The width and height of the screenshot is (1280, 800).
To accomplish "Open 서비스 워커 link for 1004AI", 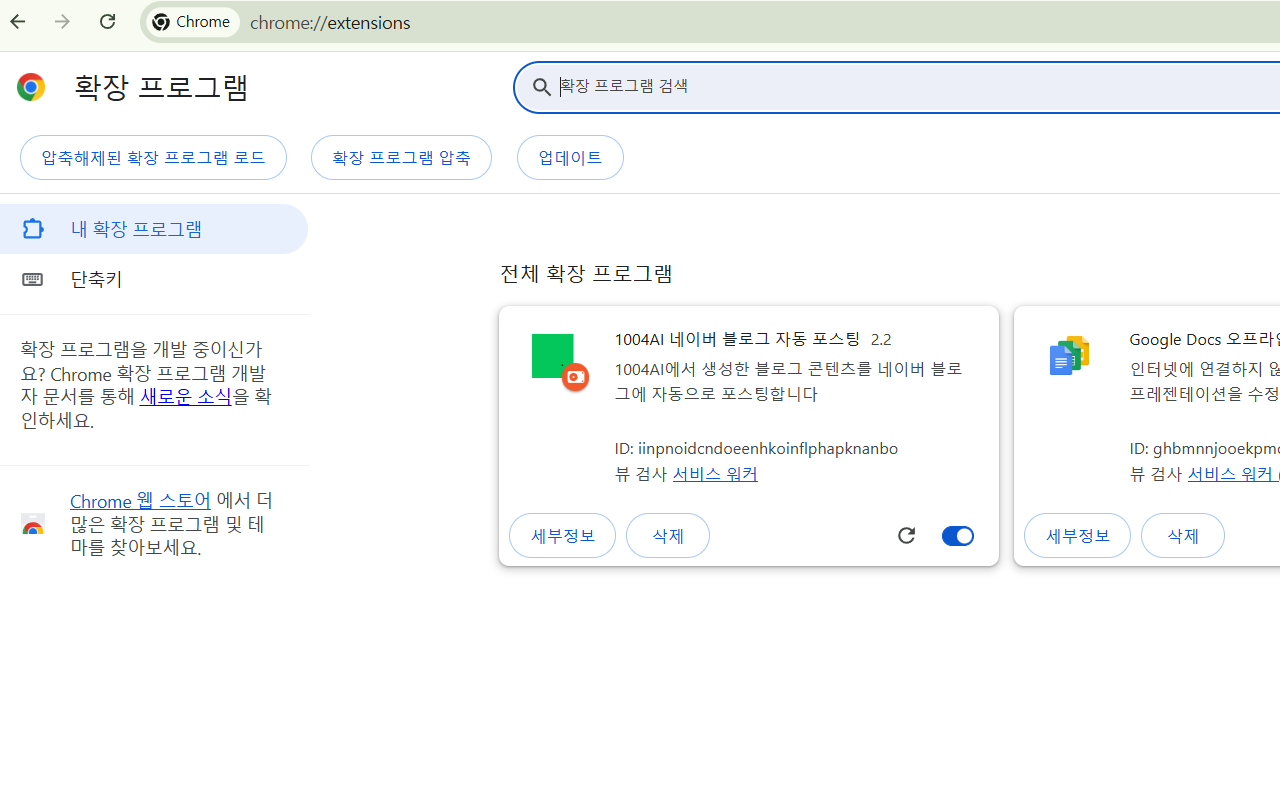I will pos(715,474).
